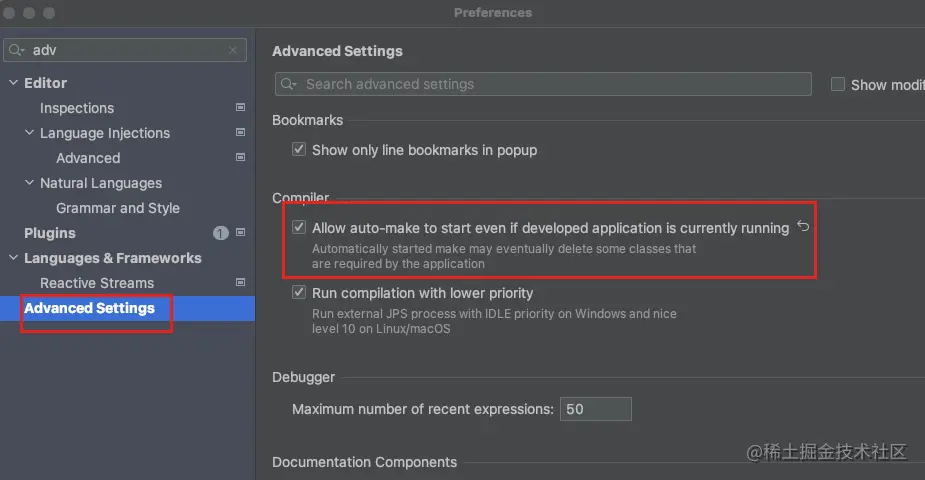Image resolution: width=925 pixels, height=480 pixels.
Task: Disable Allow auto-make while application is running
Action: click(x=298, y=228)
